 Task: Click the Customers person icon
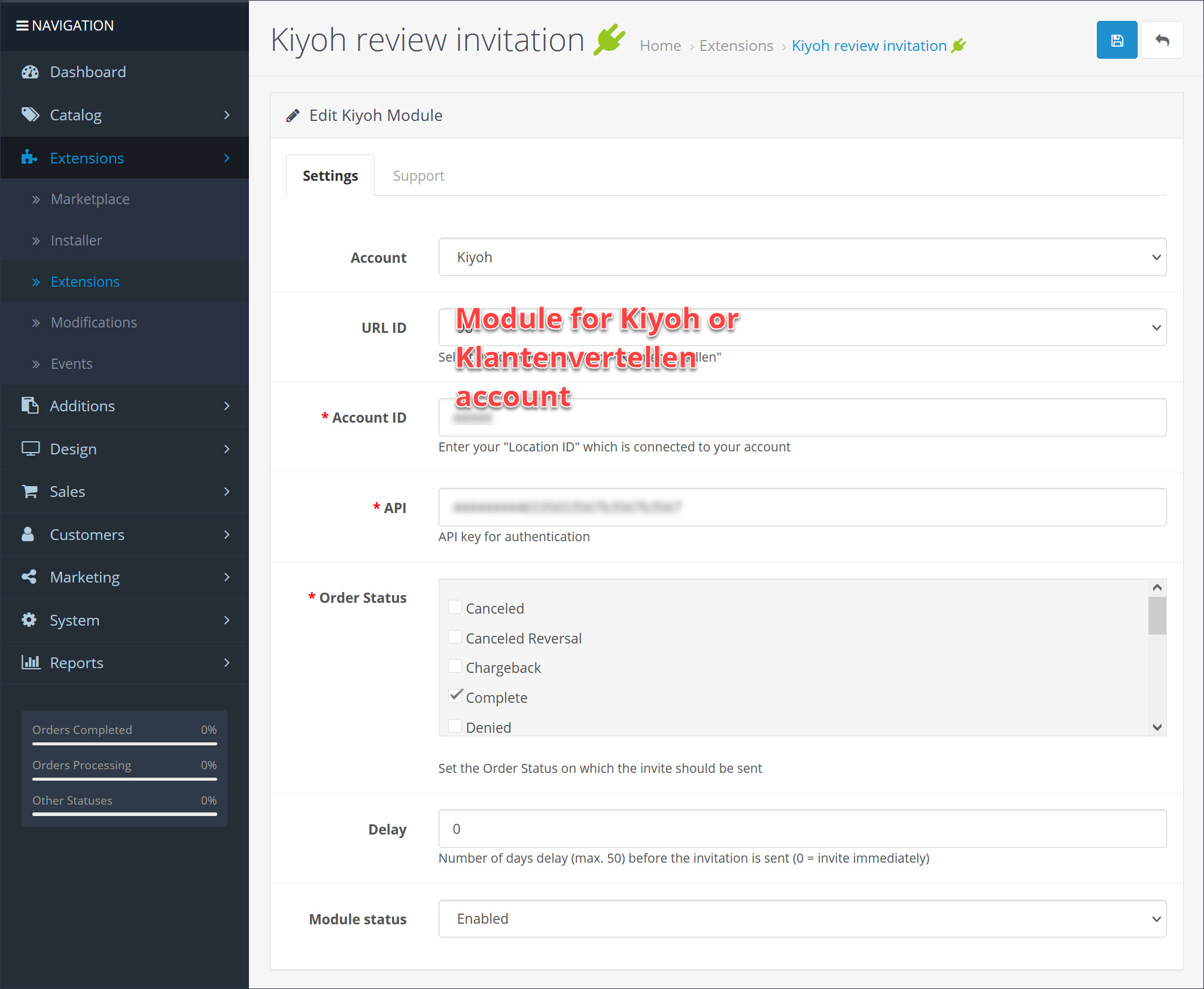pyautogui.click(x=28, y=534)
